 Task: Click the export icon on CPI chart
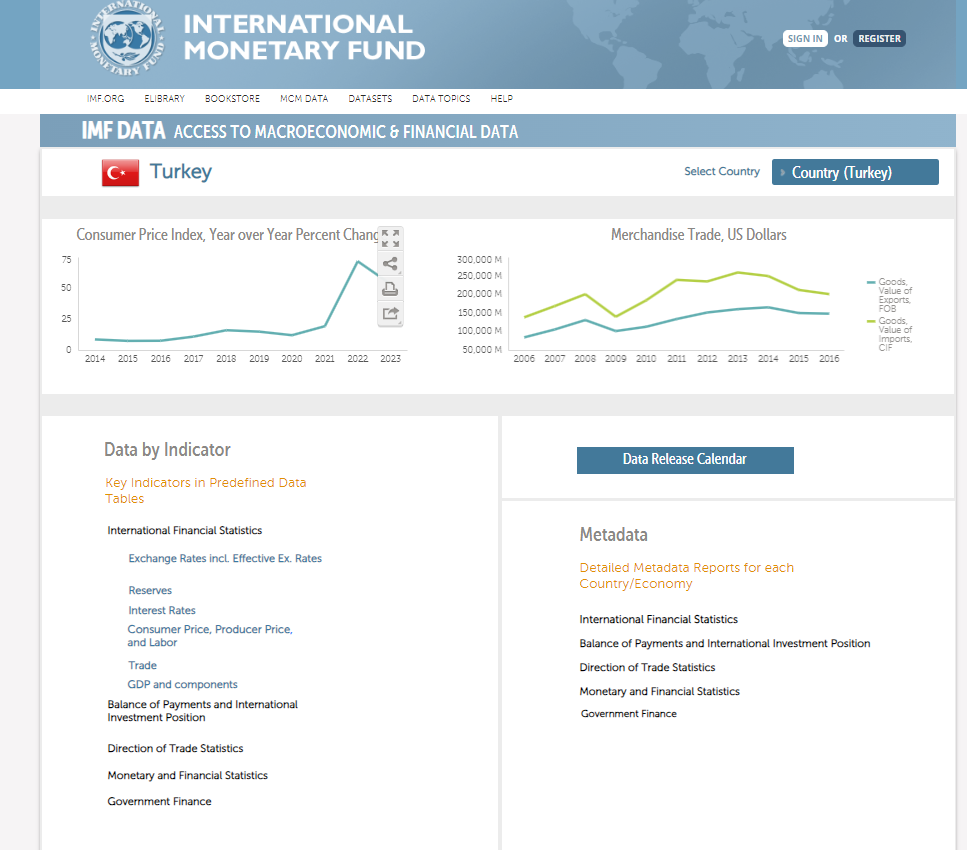pyautogui.click(x=390, y=313)
